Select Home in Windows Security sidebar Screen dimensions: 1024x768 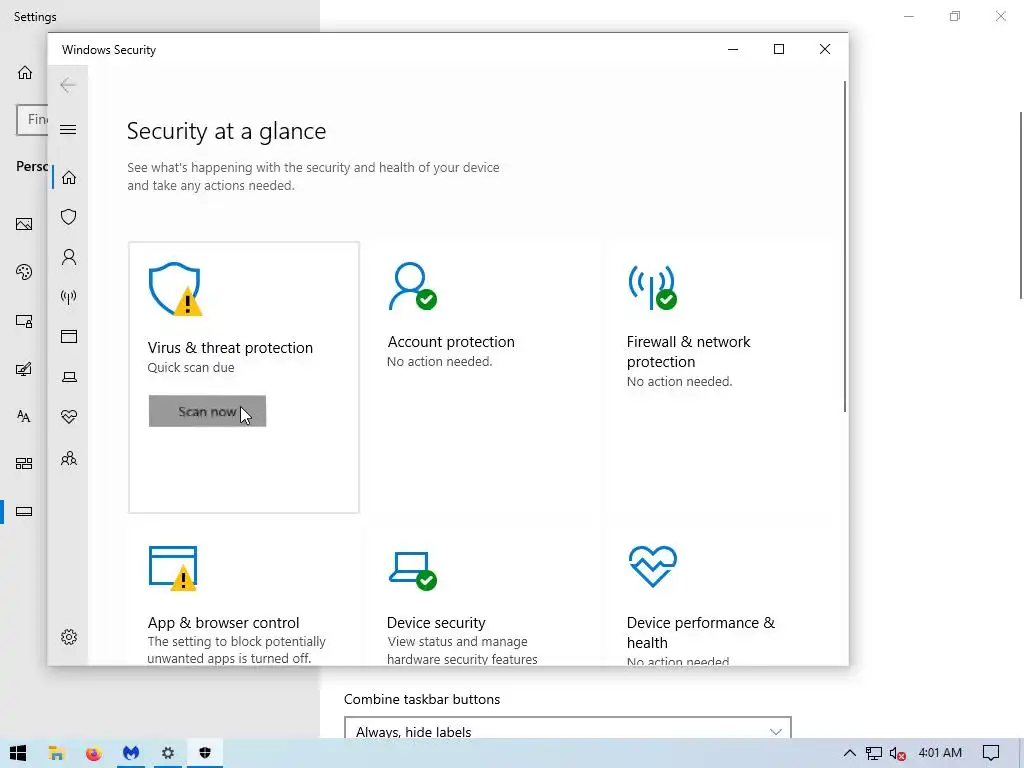(69, 178)
